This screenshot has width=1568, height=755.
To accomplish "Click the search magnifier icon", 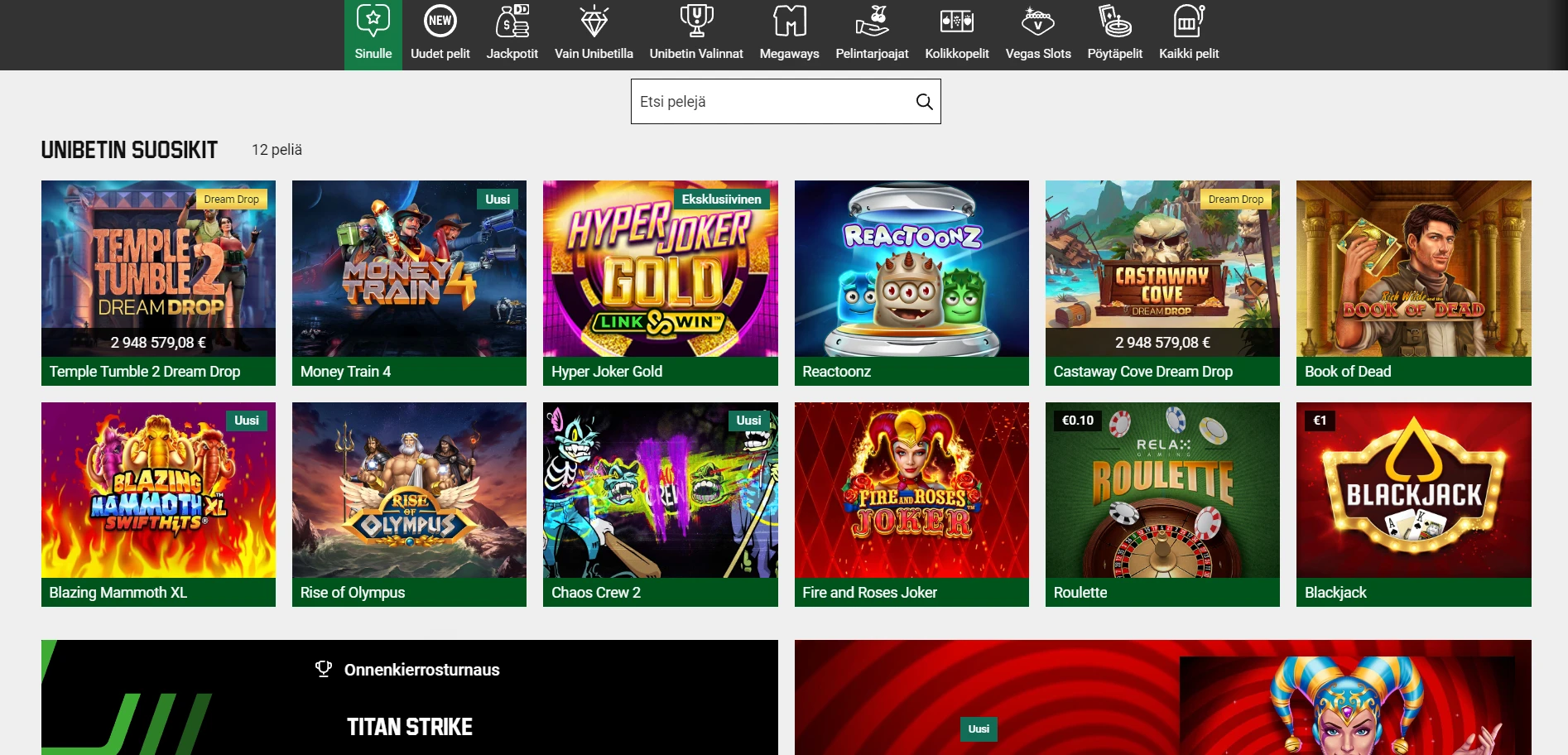I will coord(924,102).
